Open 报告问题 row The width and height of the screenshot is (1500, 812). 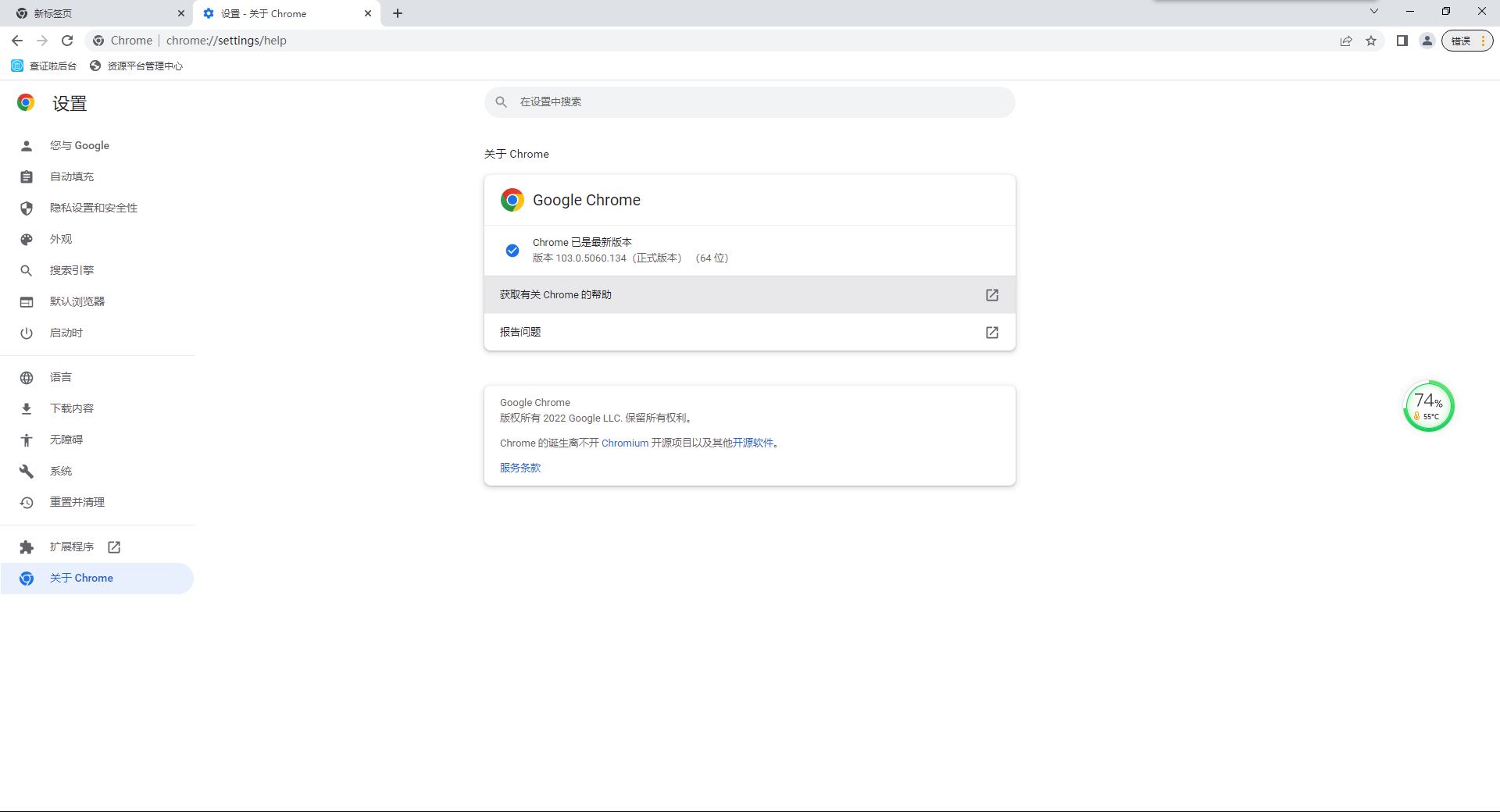(x=750, y=332)
